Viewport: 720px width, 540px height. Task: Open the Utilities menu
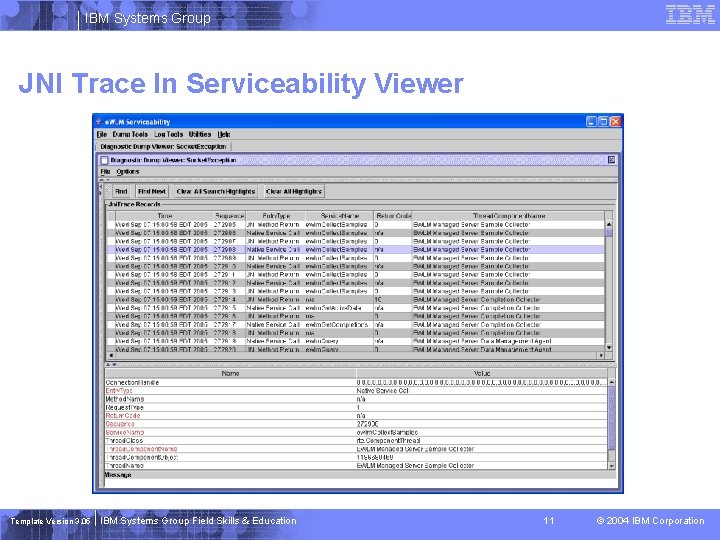(x=200, y=134)
